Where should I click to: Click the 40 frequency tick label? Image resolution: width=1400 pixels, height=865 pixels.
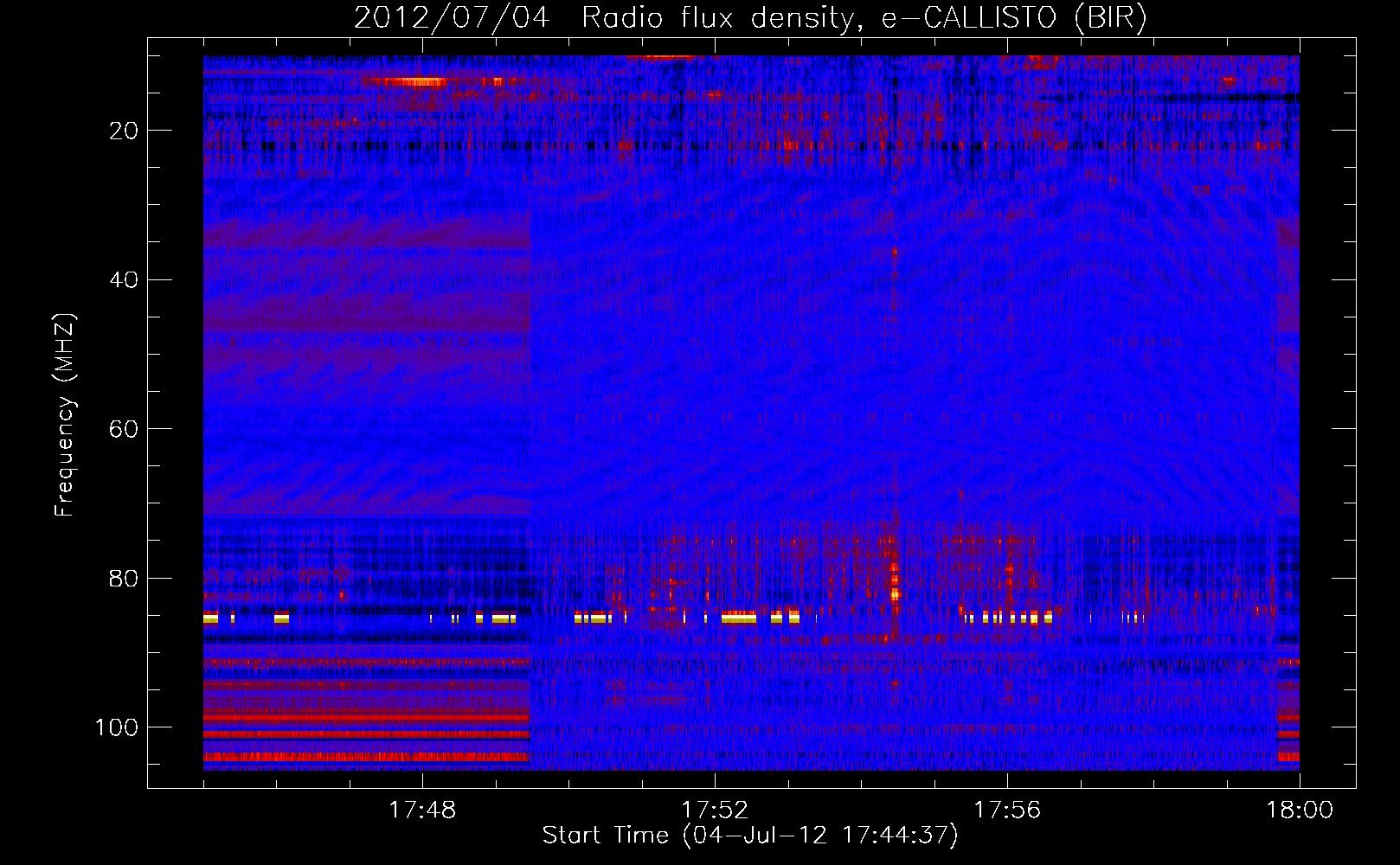pyautogui.click(x=125, y=280)
